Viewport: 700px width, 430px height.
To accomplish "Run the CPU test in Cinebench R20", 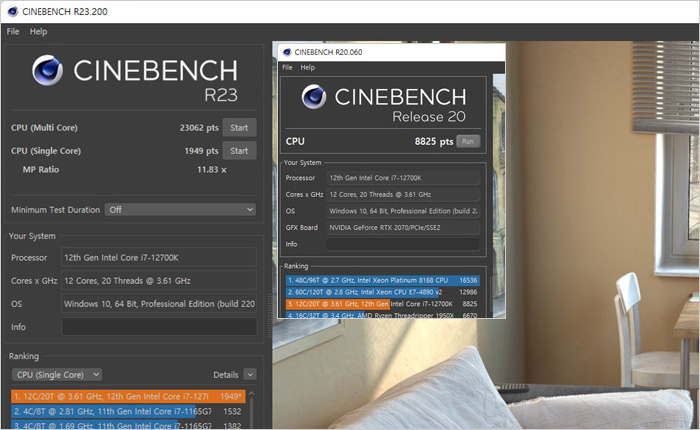I will click(x=468, y=141).
